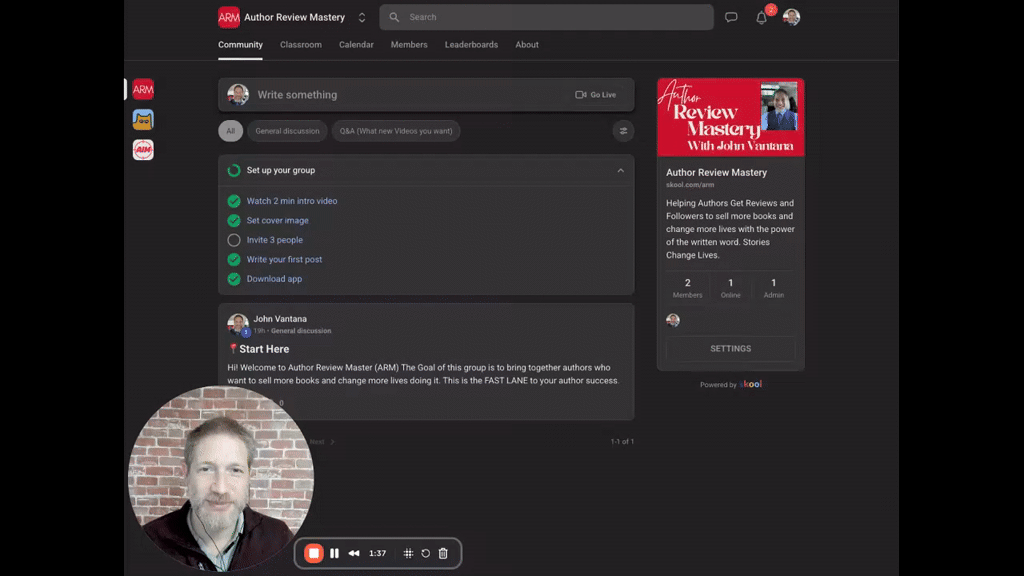Viewport: 1024px width, 576px height.
Task: Collapse the Set up your group panel
Action: (620, 170)
